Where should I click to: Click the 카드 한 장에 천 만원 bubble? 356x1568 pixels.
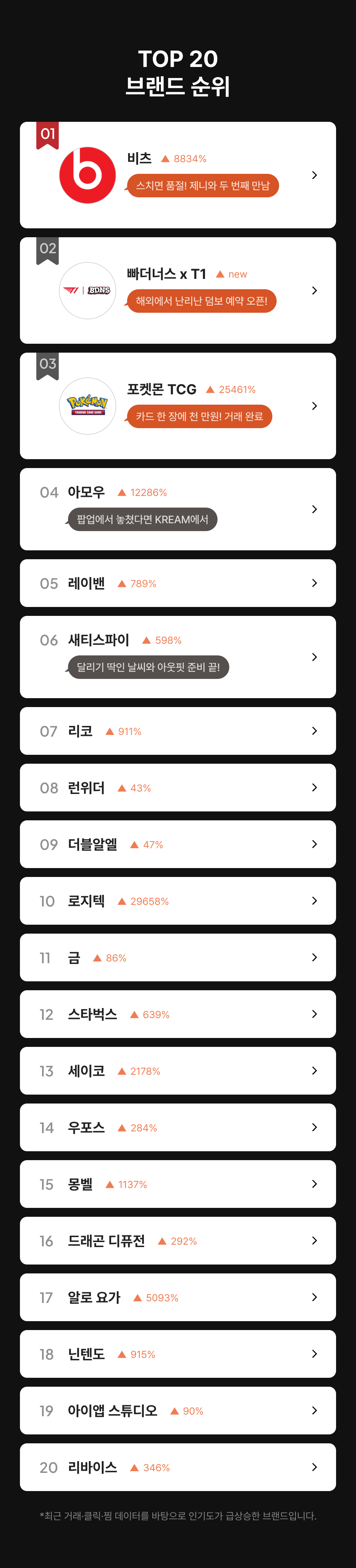tap(199, 416)
